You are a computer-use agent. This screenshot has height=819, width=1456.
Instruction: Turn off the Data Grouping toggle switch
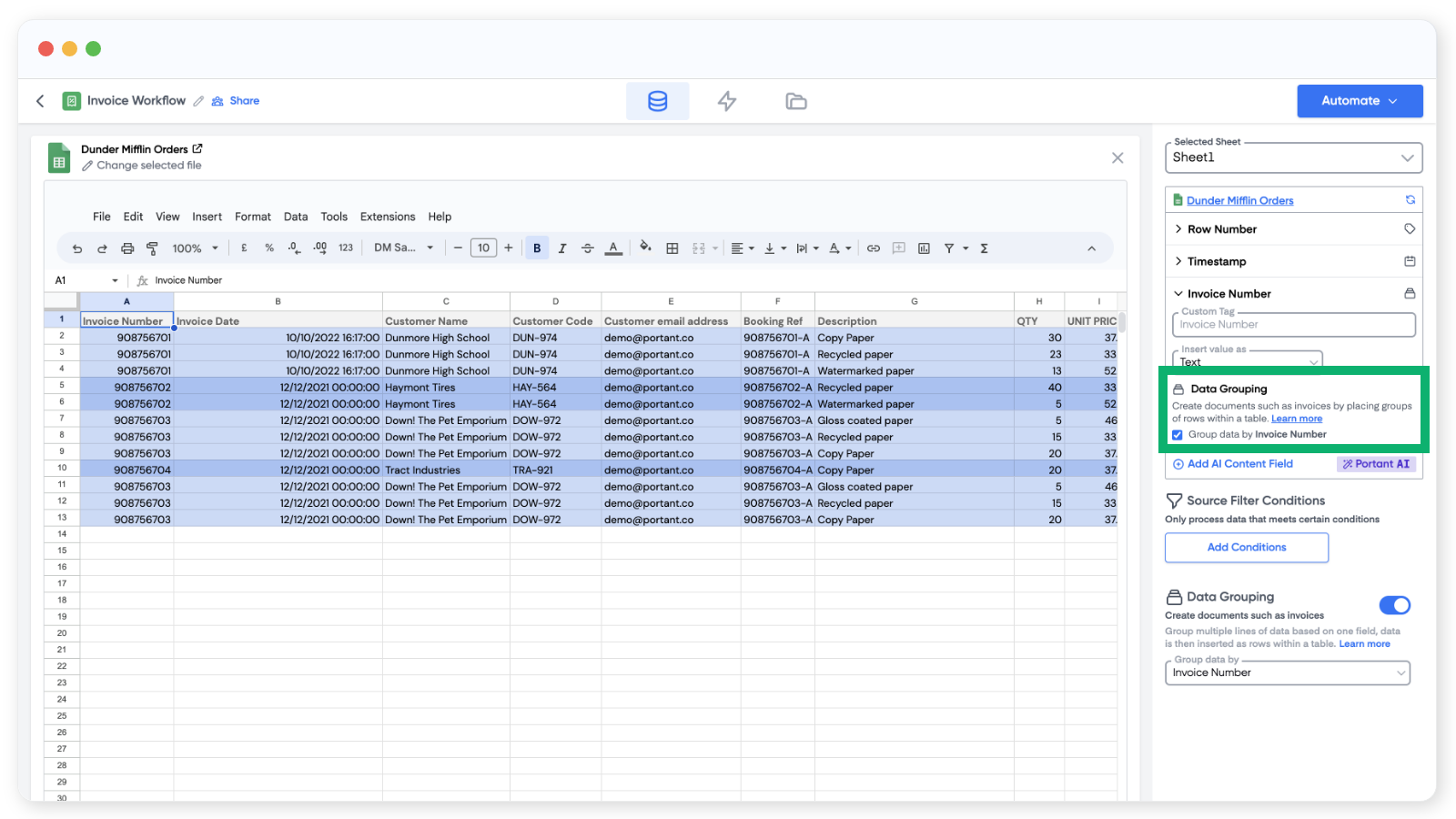click(1394, 605)
